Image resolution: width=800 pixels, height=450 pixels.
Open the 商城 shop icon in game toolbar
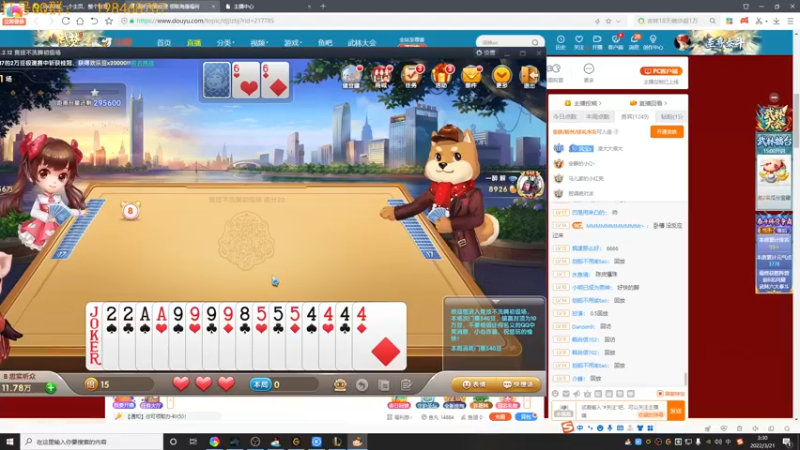[382, 76]
